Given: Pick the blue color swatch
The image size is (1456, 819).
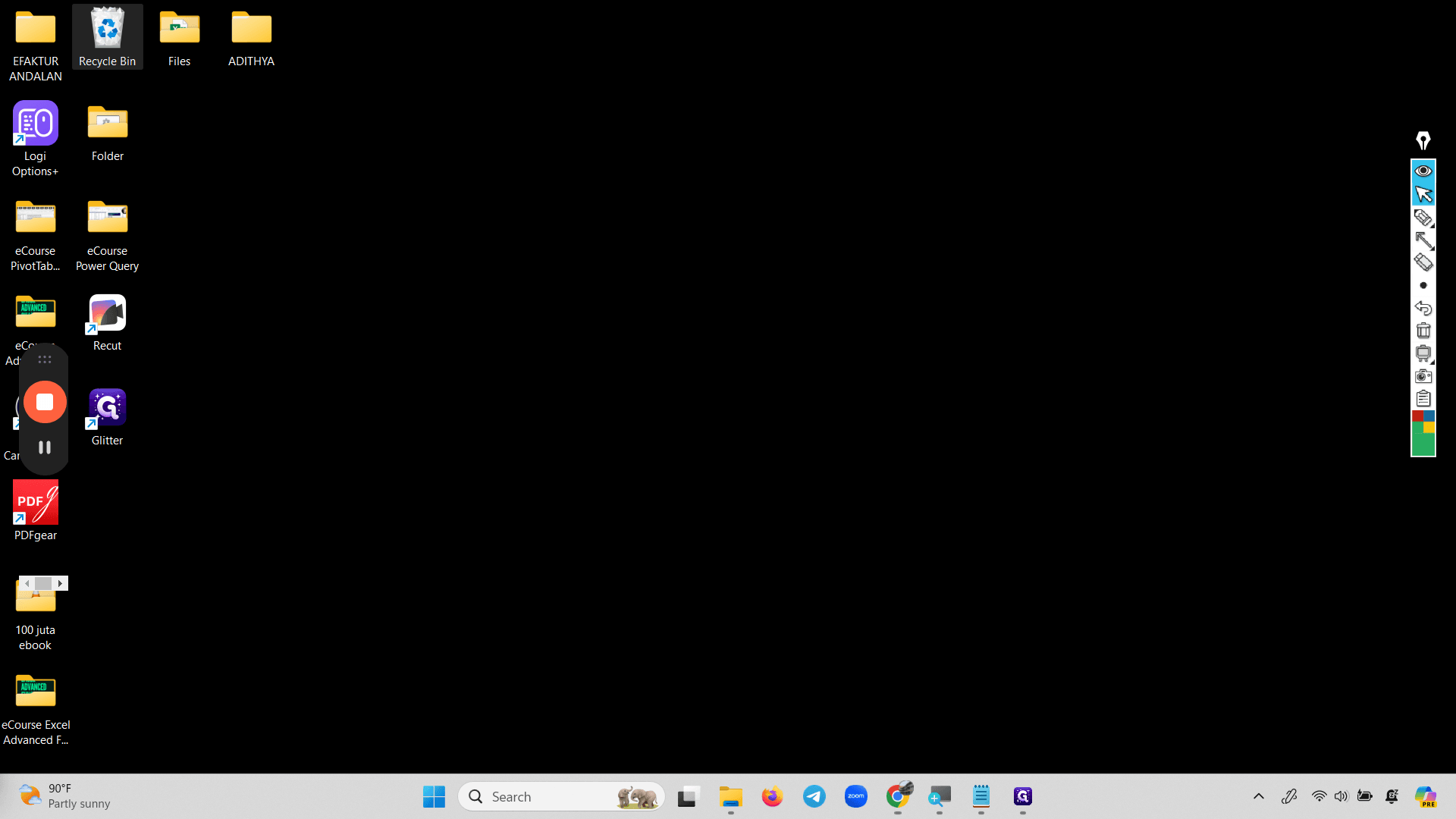Looking at the screenshot, I should tap(1429, 416).
